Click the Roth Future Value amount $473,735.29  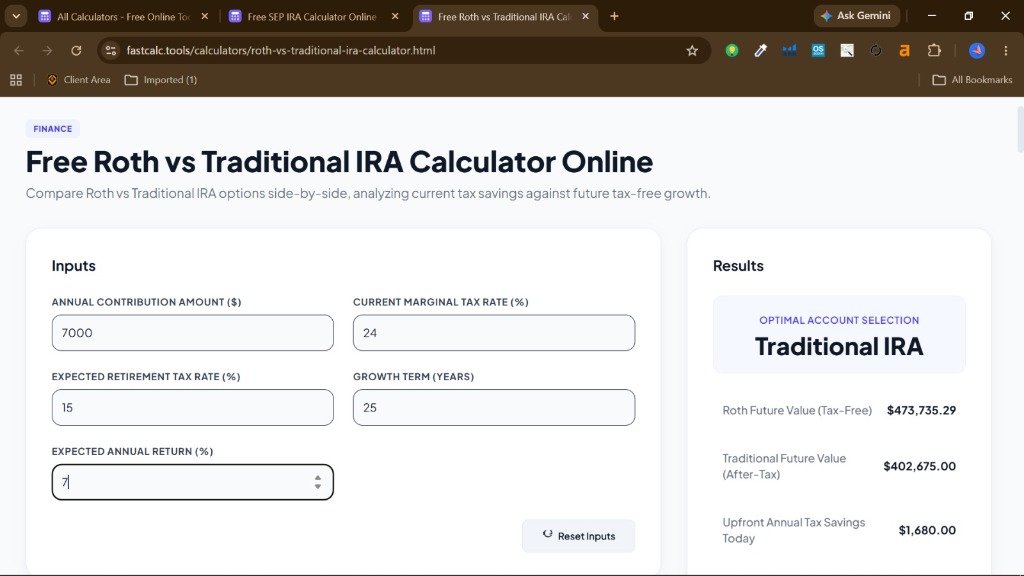[x=921, y=410]
